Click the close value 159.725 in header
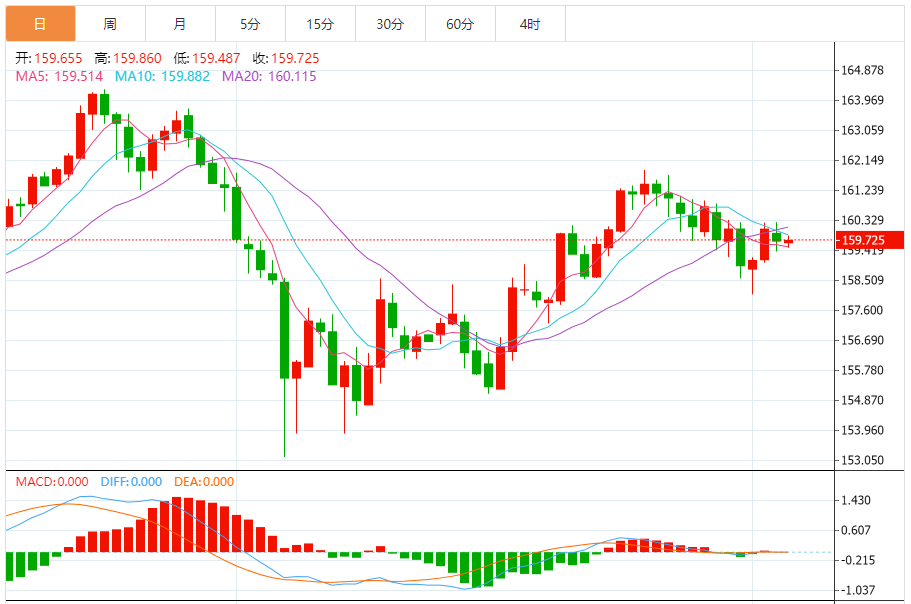Viewport: 911px width, 604px height. tap(295, 58)
